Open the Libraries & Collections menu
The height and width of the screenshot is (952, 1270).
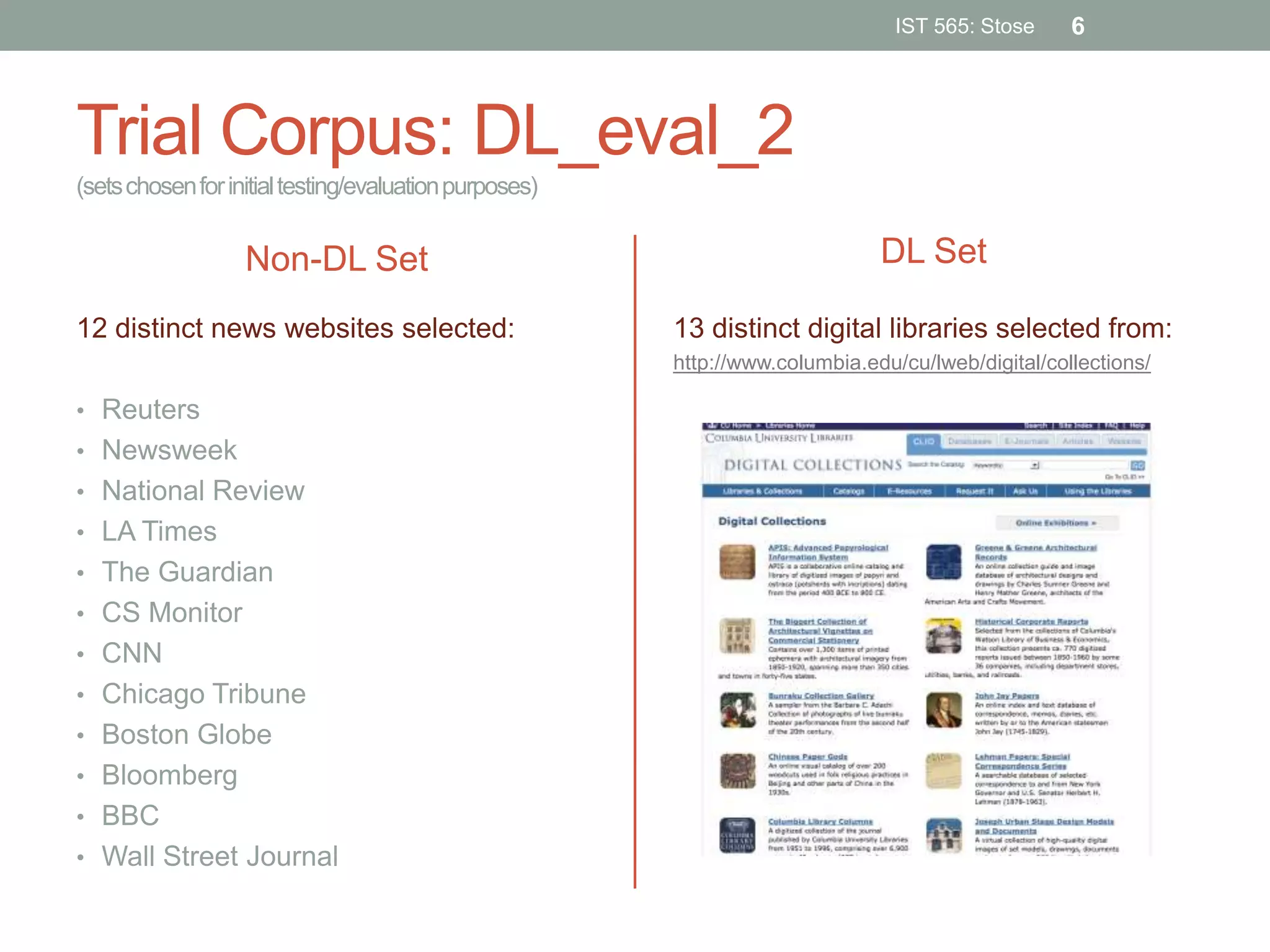pyautogui.click(x=762, y=491)
